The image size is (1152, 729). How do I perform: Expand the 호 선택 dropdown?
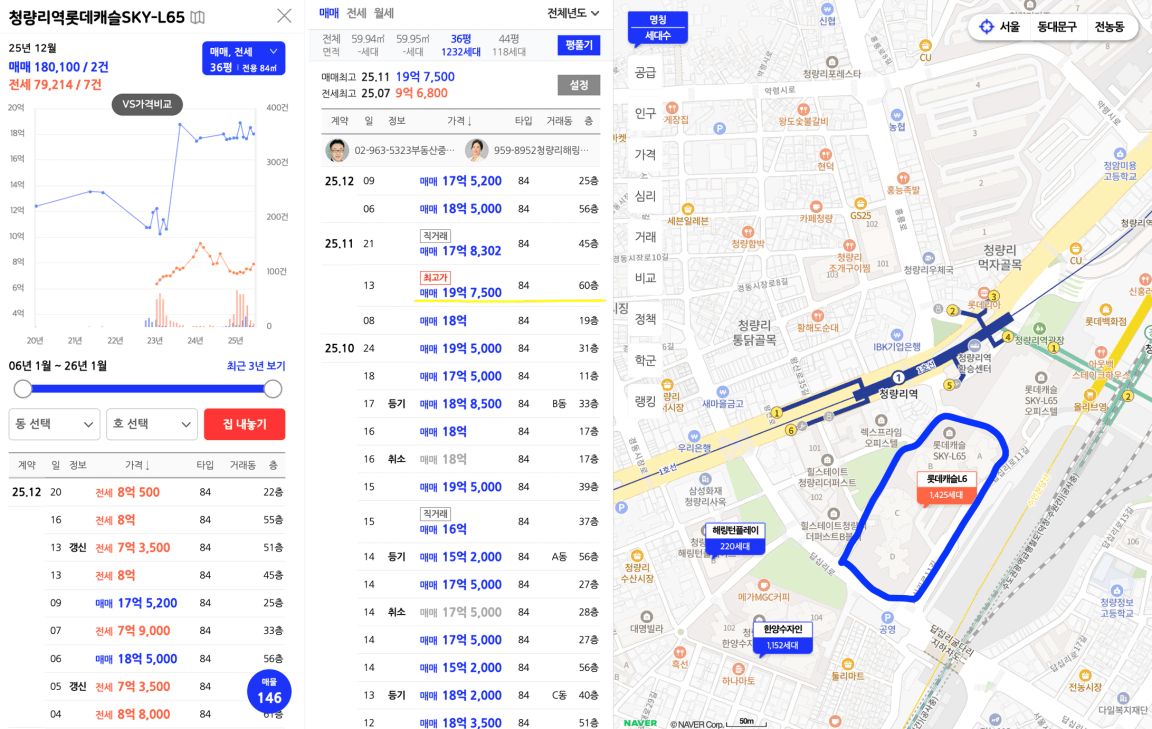(x=152, y=424)
